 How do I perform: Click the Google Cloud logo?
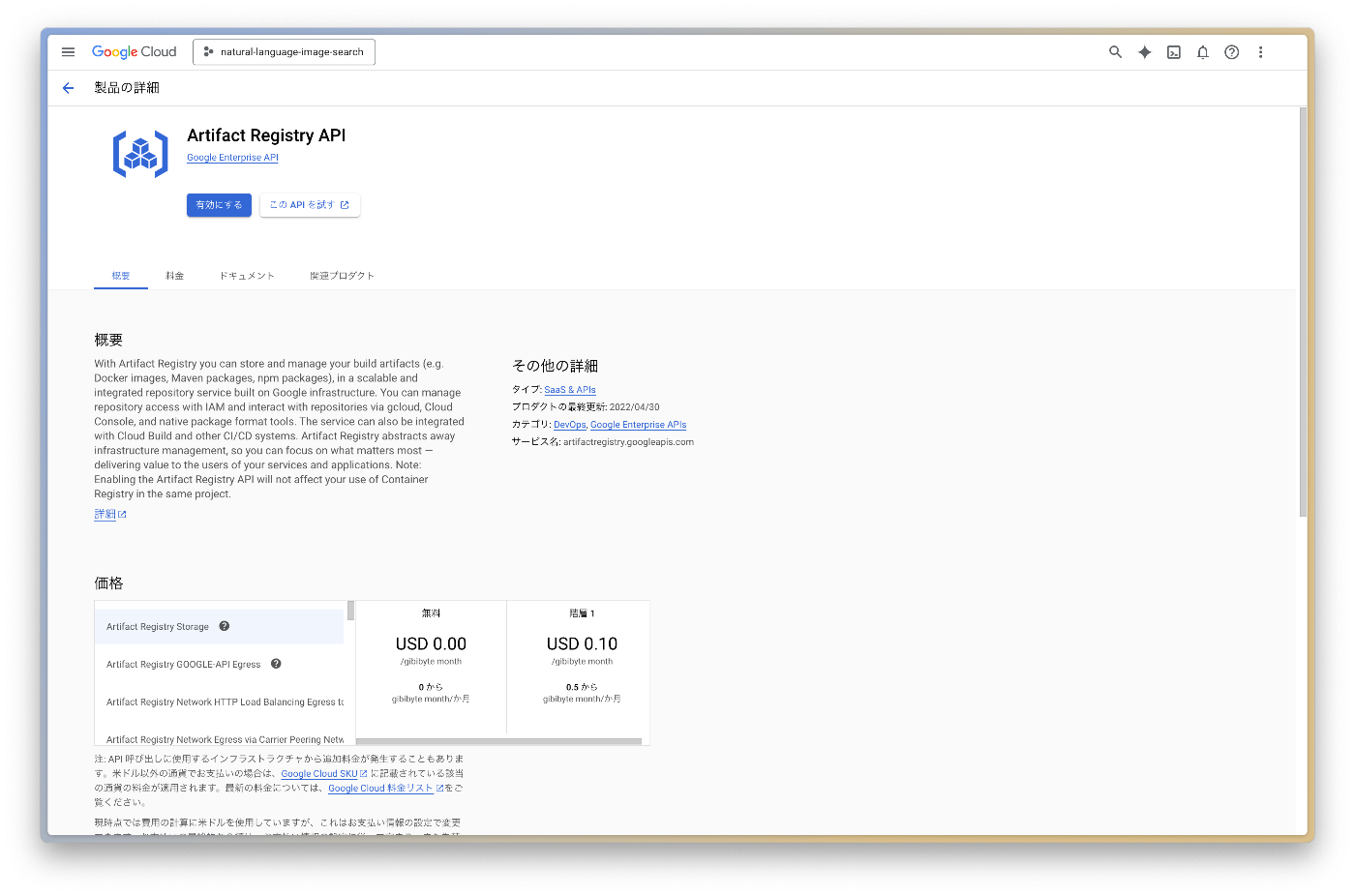click(134, 52)
